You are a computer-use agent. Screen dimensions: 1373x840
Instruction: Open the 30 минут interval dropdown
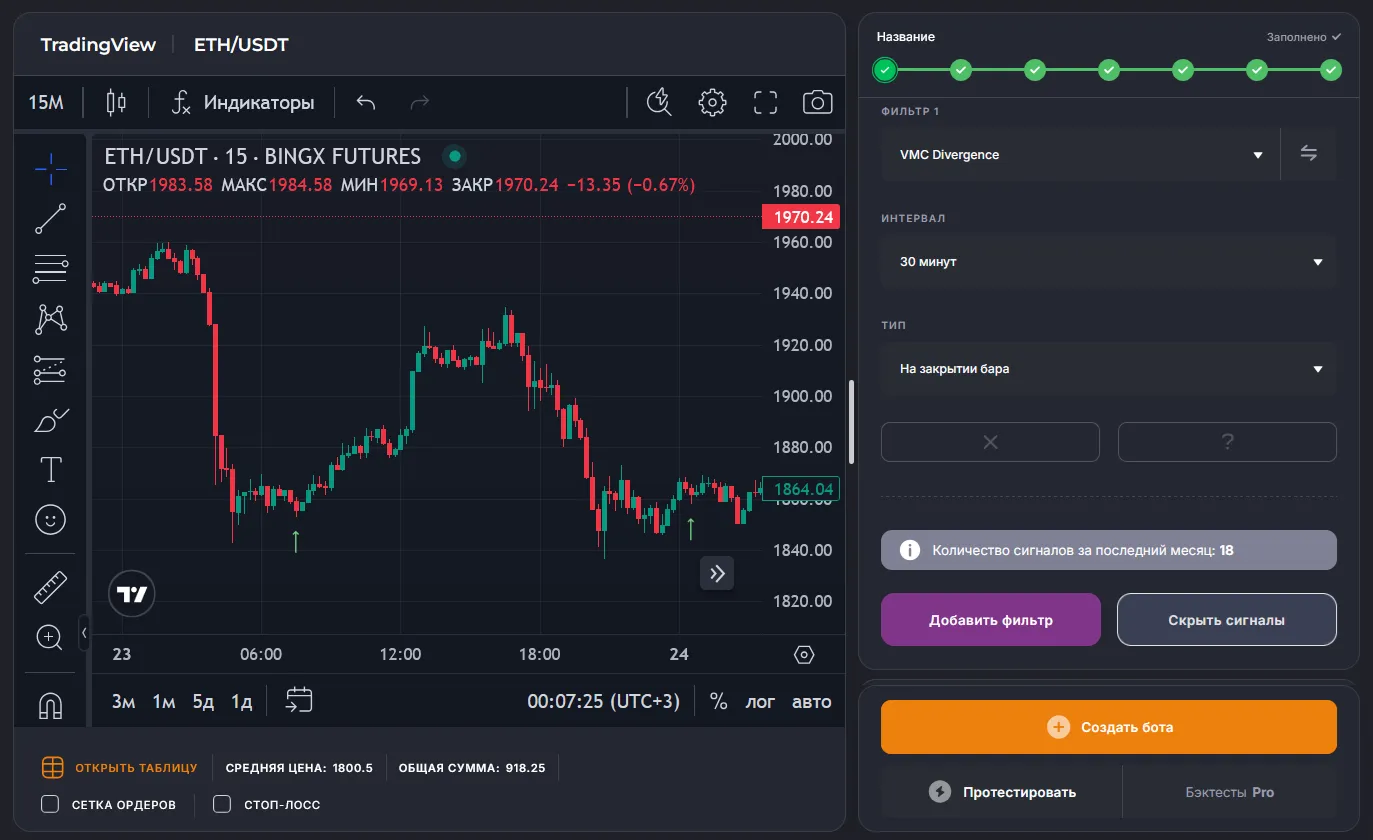1108,262
